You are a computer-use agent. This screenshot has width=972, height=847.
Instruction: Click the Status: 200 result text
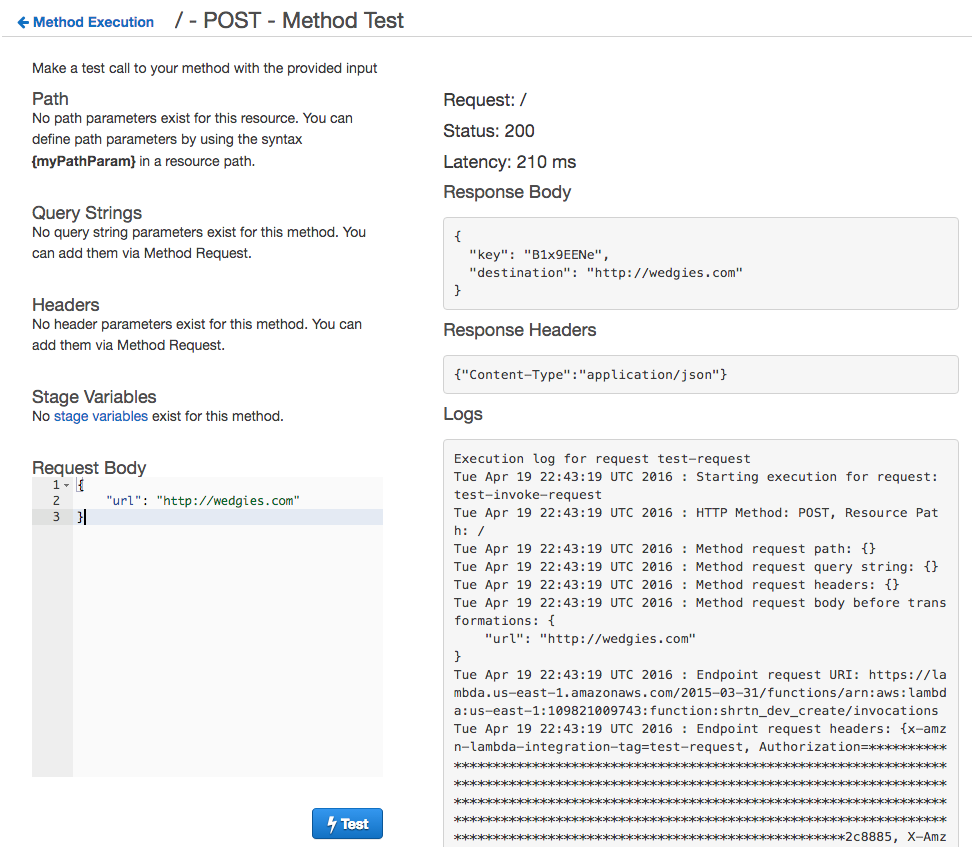point(488,130)
